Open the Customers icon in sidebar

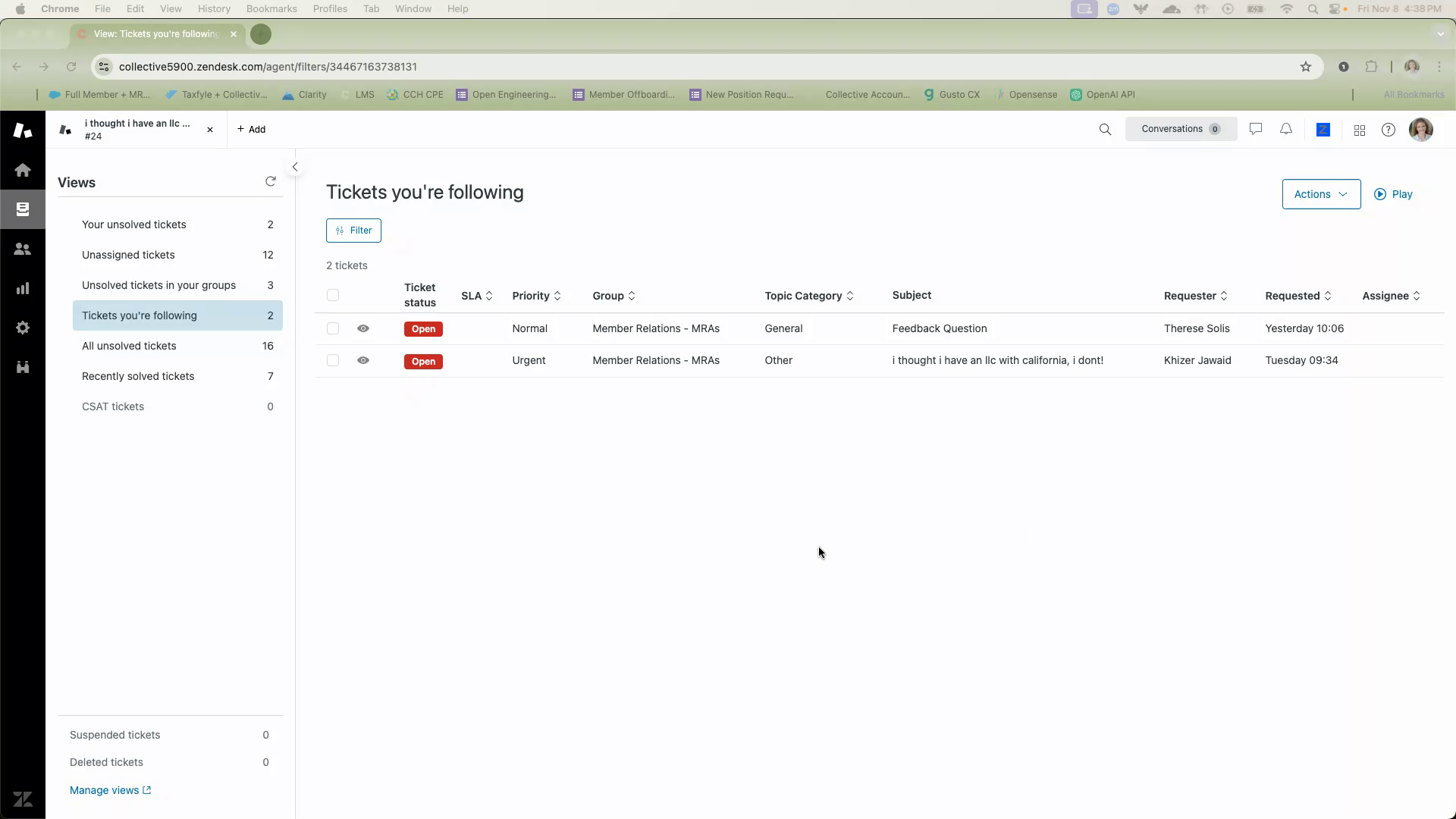click(x=23, y=249)
